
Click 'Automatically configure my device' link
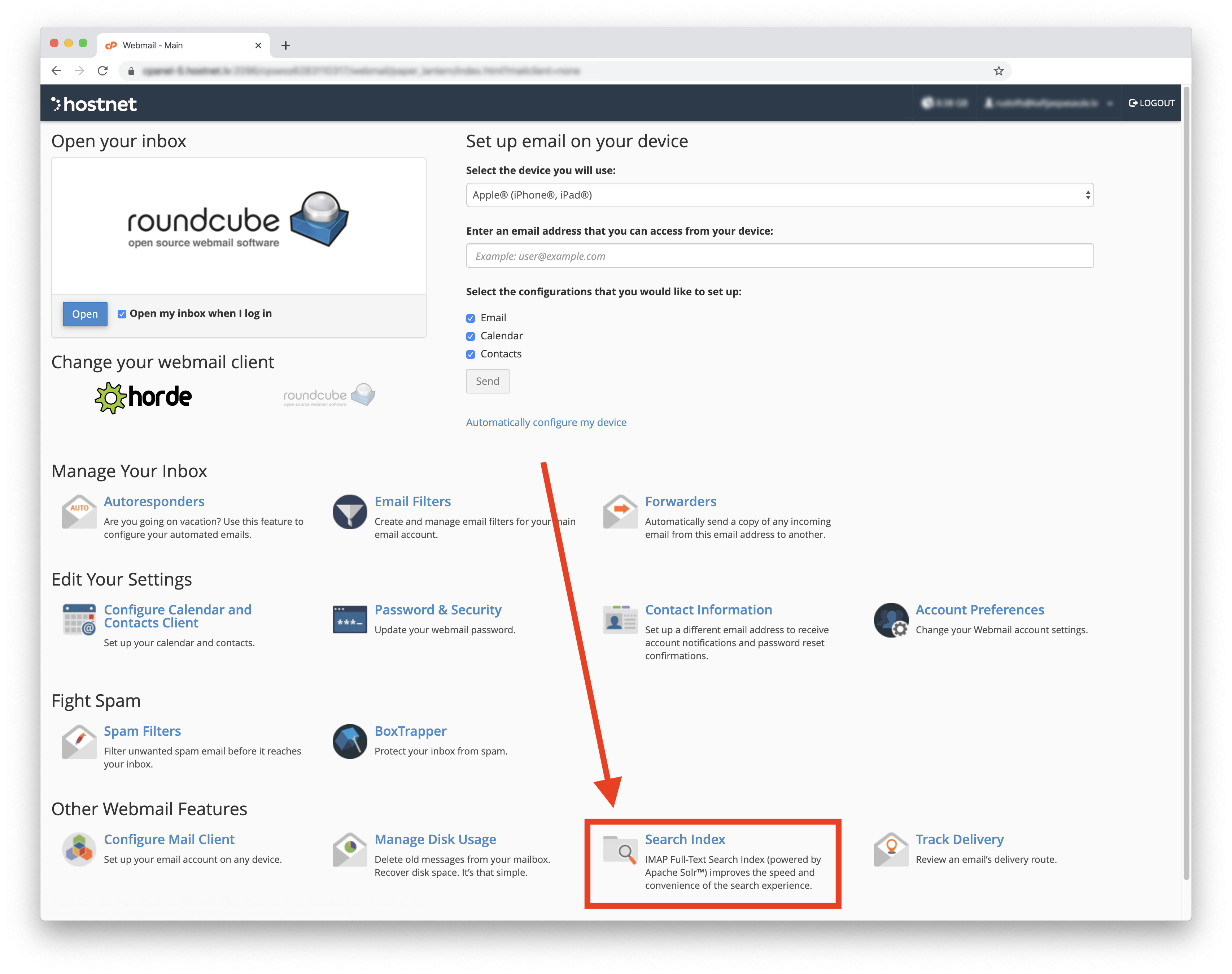546,423
